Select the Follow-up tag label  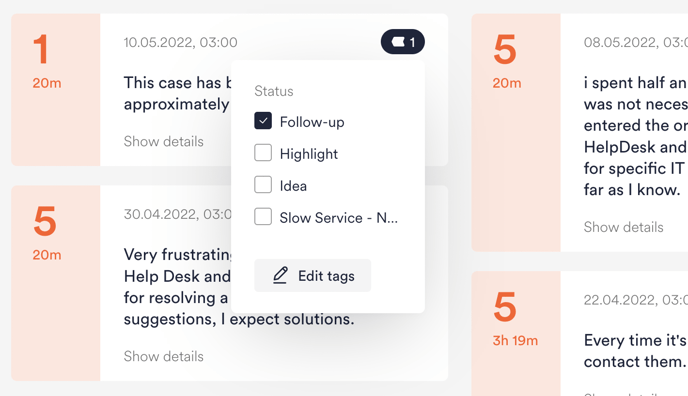[312, 122]
